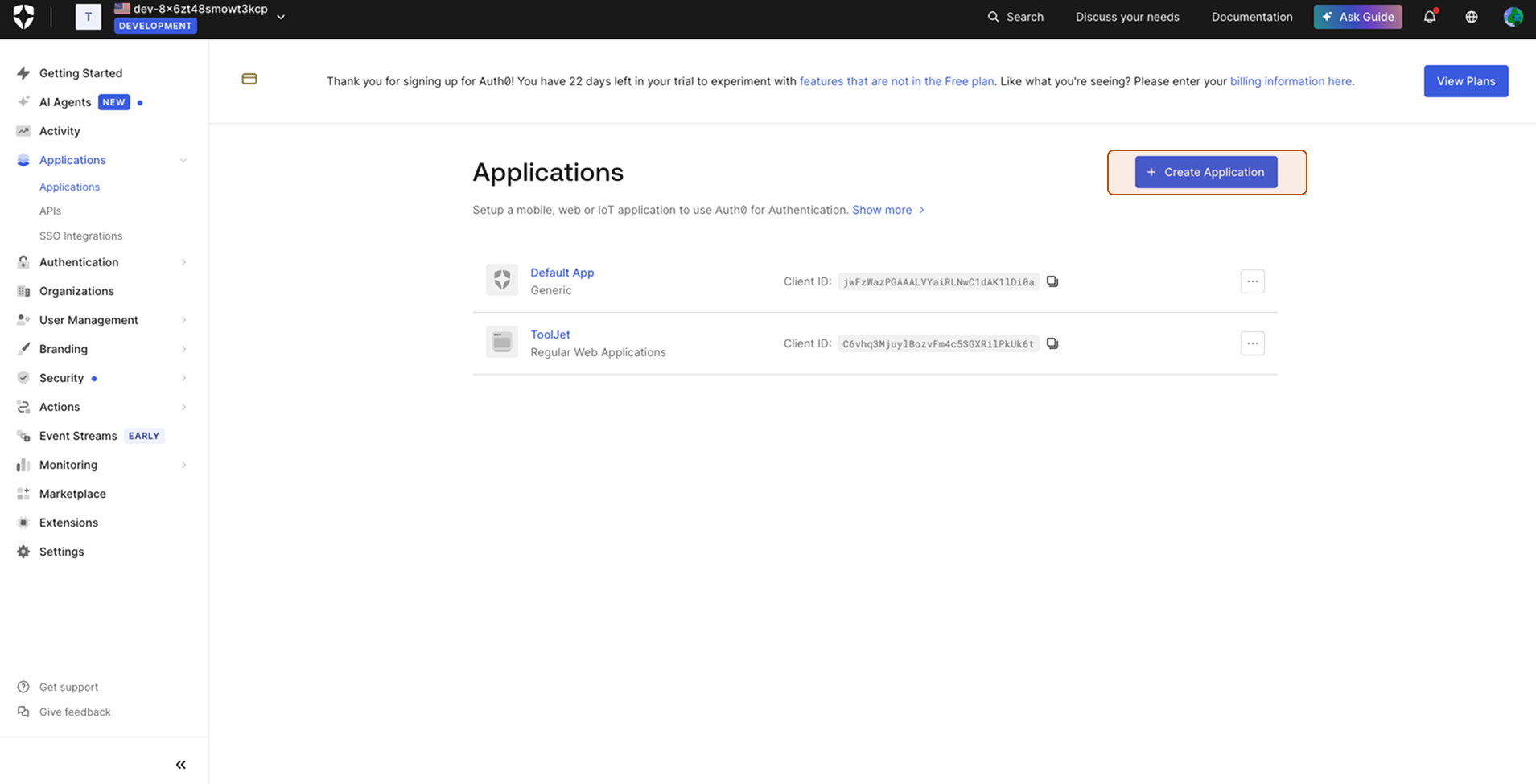Copy the Default App Client ID

point(1052,281)
